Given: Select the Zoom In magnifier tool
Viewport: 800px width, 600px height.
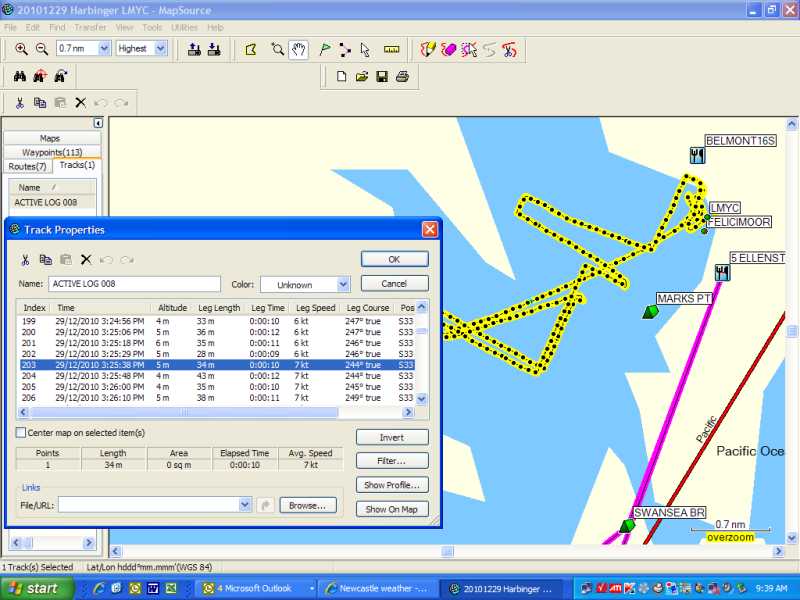Looking at the screenshot, I should tap(20, 49).
